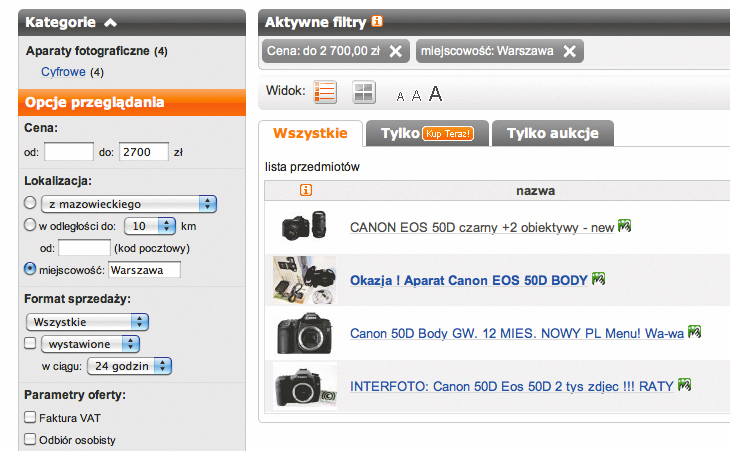730x451 pixels.
Task: Tick the 'Odbiór osobisty' checkbox
Action: pos(30,439)
